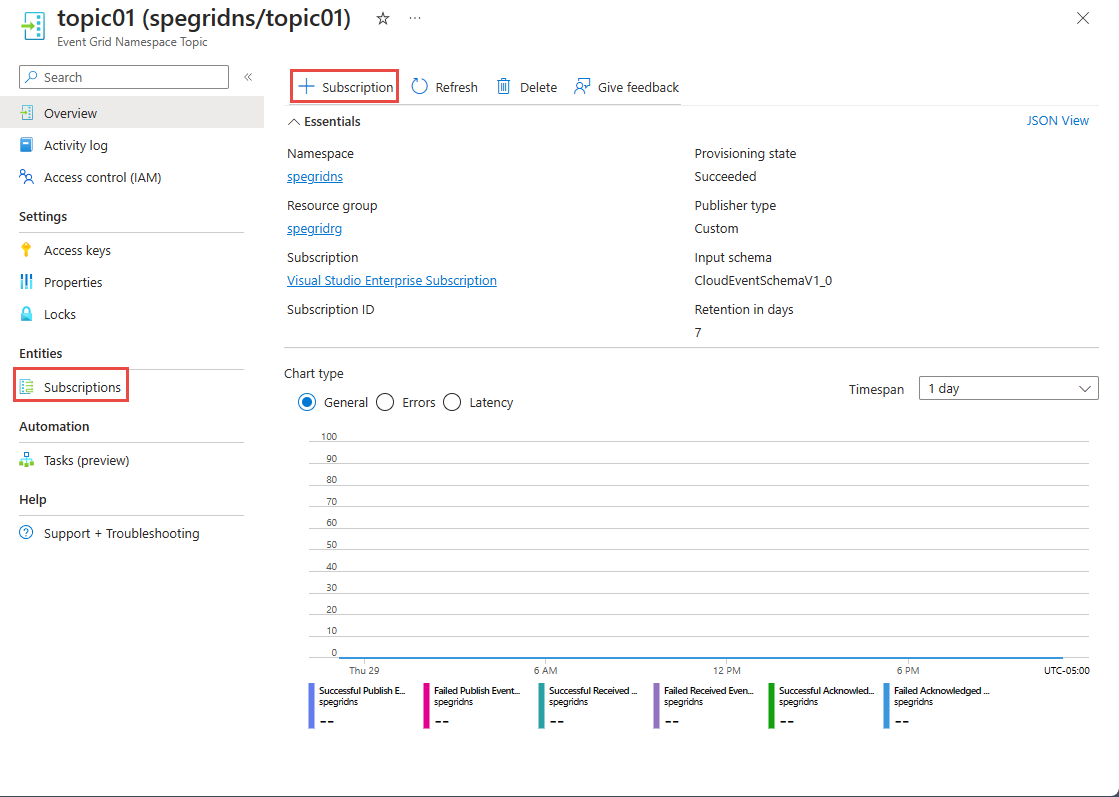This screenshot has width=1119, height=797.
Task: Pin topic01 to favorites with star icon
Action: click(x=383, y=19)
